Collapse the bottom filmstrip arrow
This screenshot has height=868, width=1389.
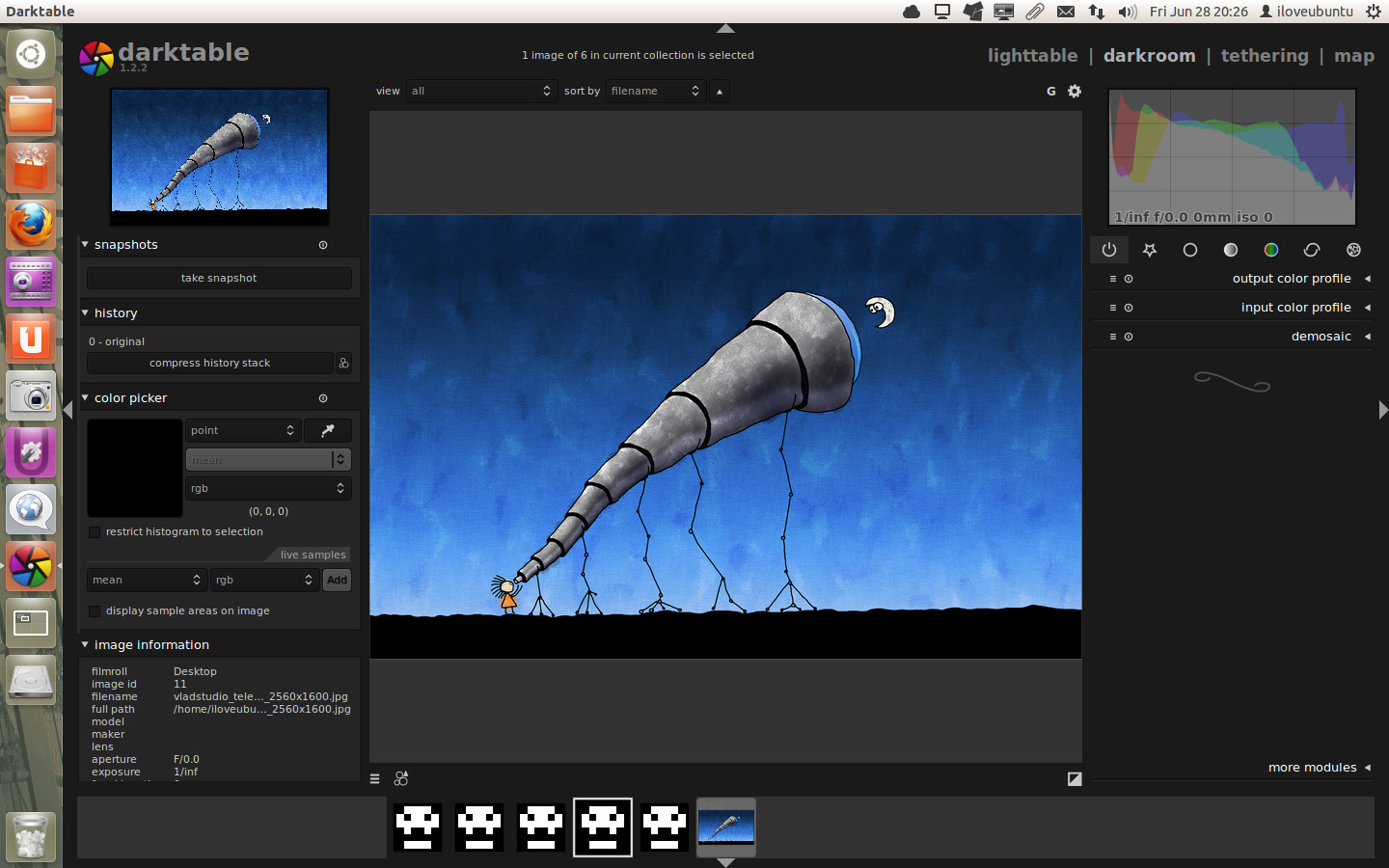[725, 862]
